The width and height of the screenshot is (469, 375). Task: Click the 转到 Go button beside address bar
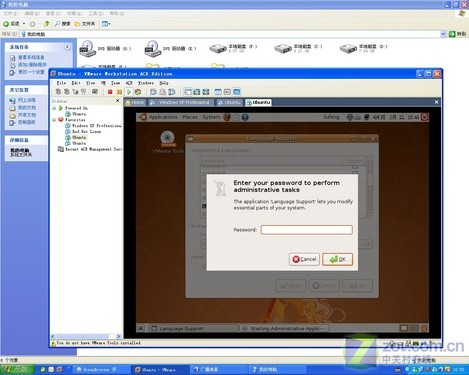pyautogui.click(x=457, y=34)
